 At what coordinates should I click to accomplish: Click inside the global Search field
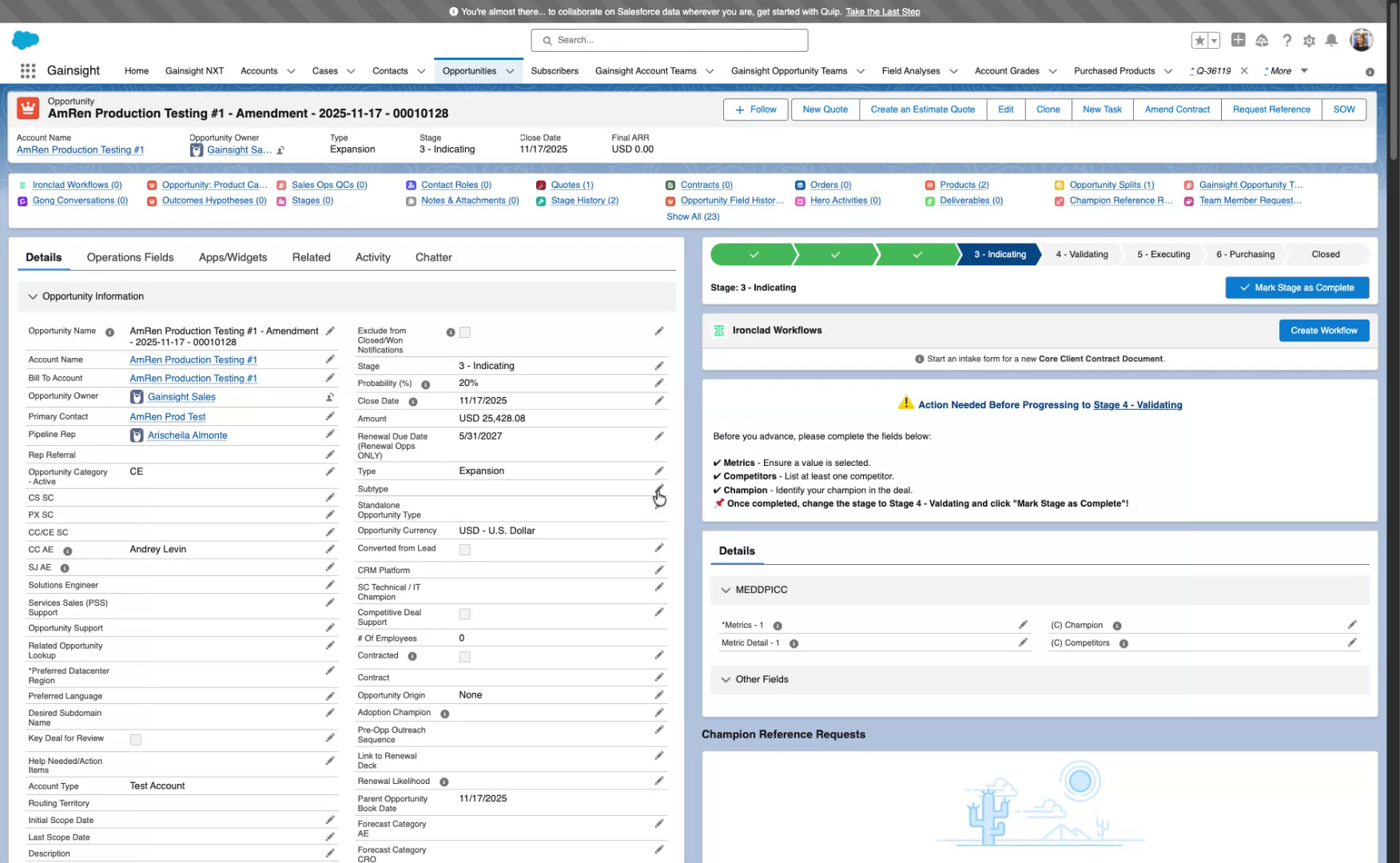[x=670, y=40]
